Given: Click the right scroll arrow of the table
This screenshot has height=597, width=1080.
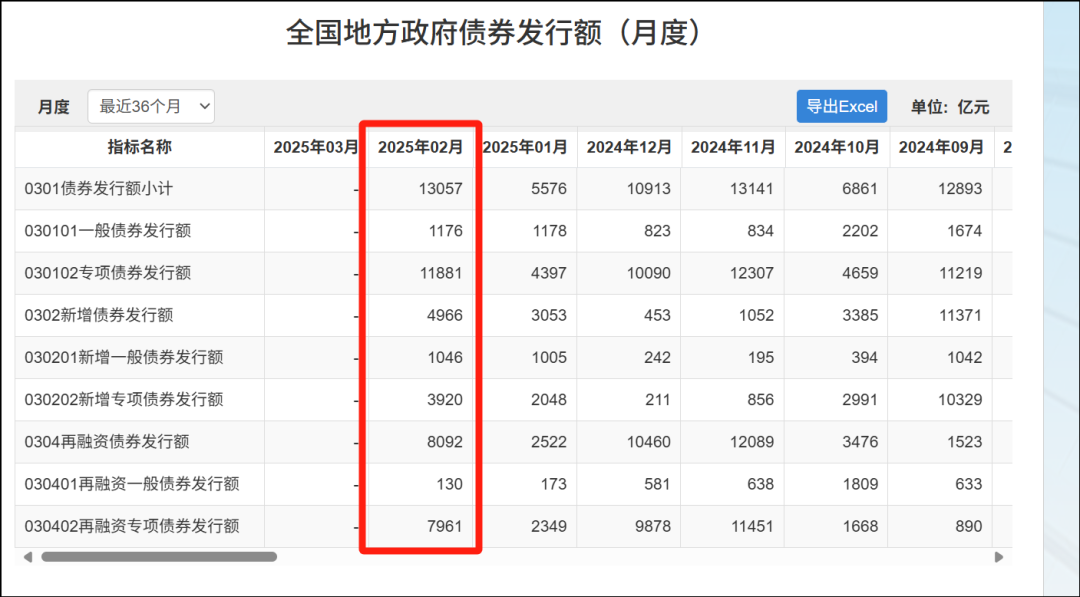Looking at the screenshot, I should [x=998, y=557].
